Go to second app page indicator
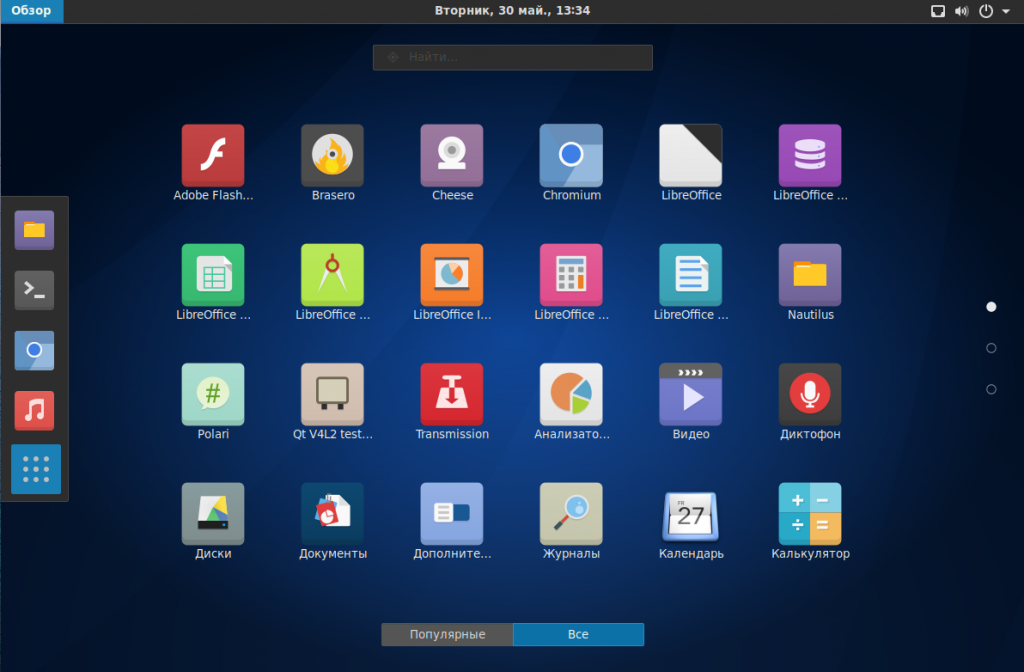 991,348
